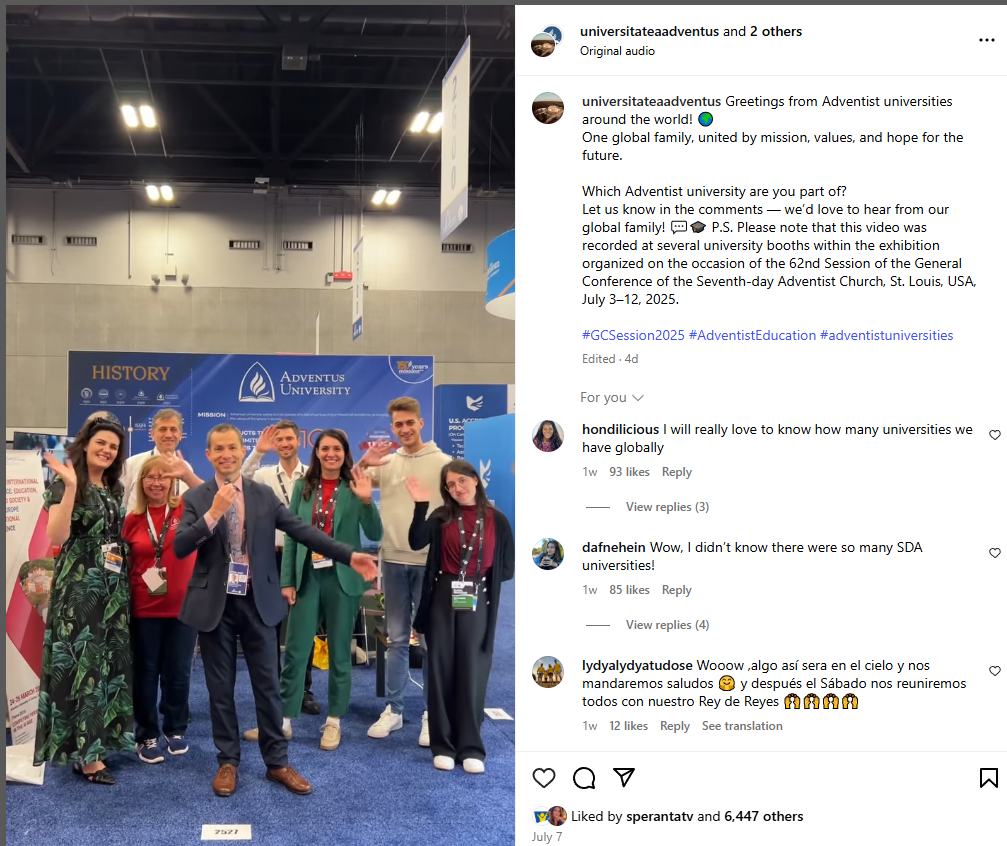Share post via paper plane icon
Viewport: 1007px width, 846px height.
(x=624, y=777)
